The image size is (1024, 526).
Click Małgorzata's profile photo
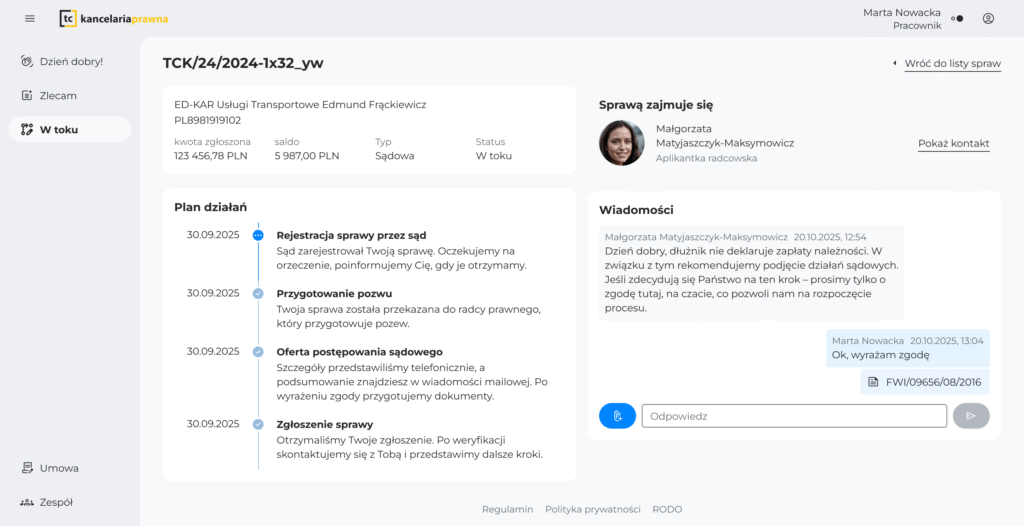tap(621, 143)
